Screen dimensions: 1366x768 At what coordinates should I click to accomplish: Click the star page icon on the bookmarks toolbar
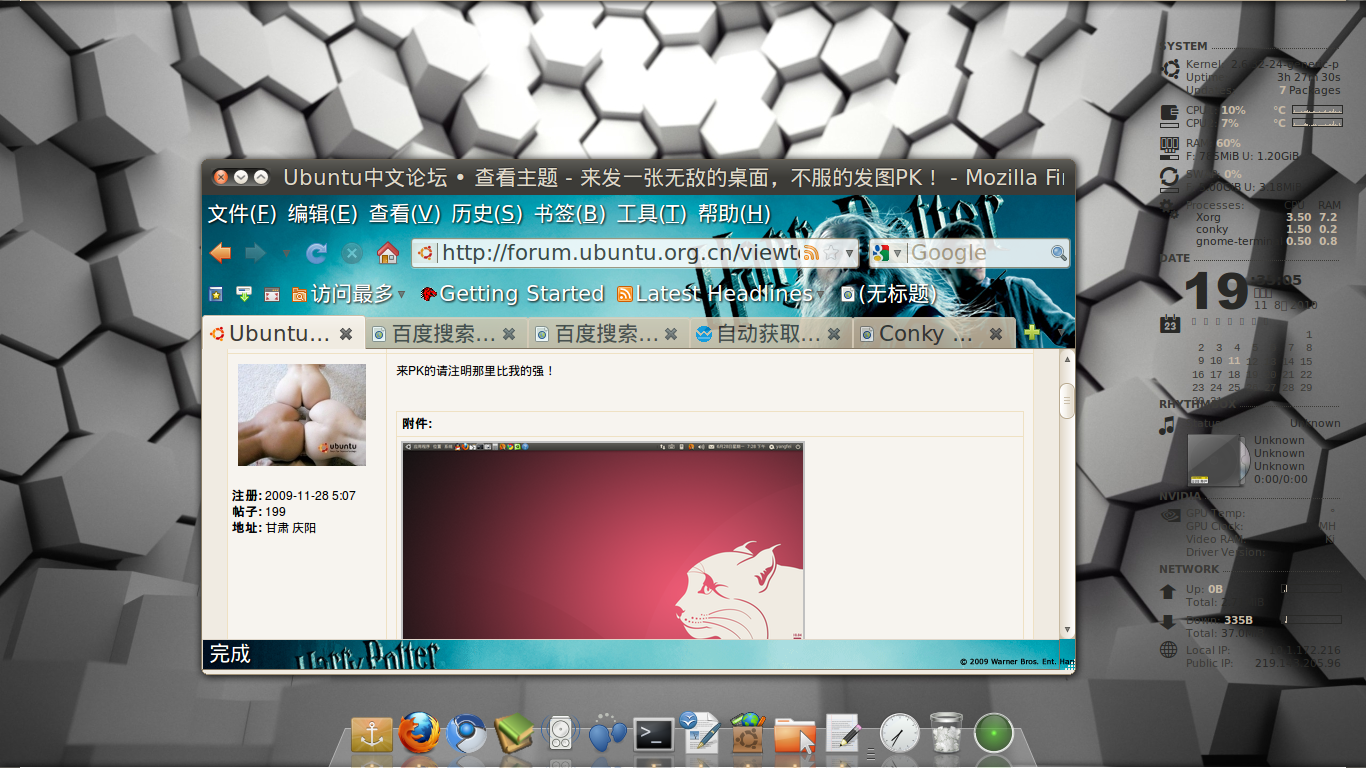click(x=215, y=294)
